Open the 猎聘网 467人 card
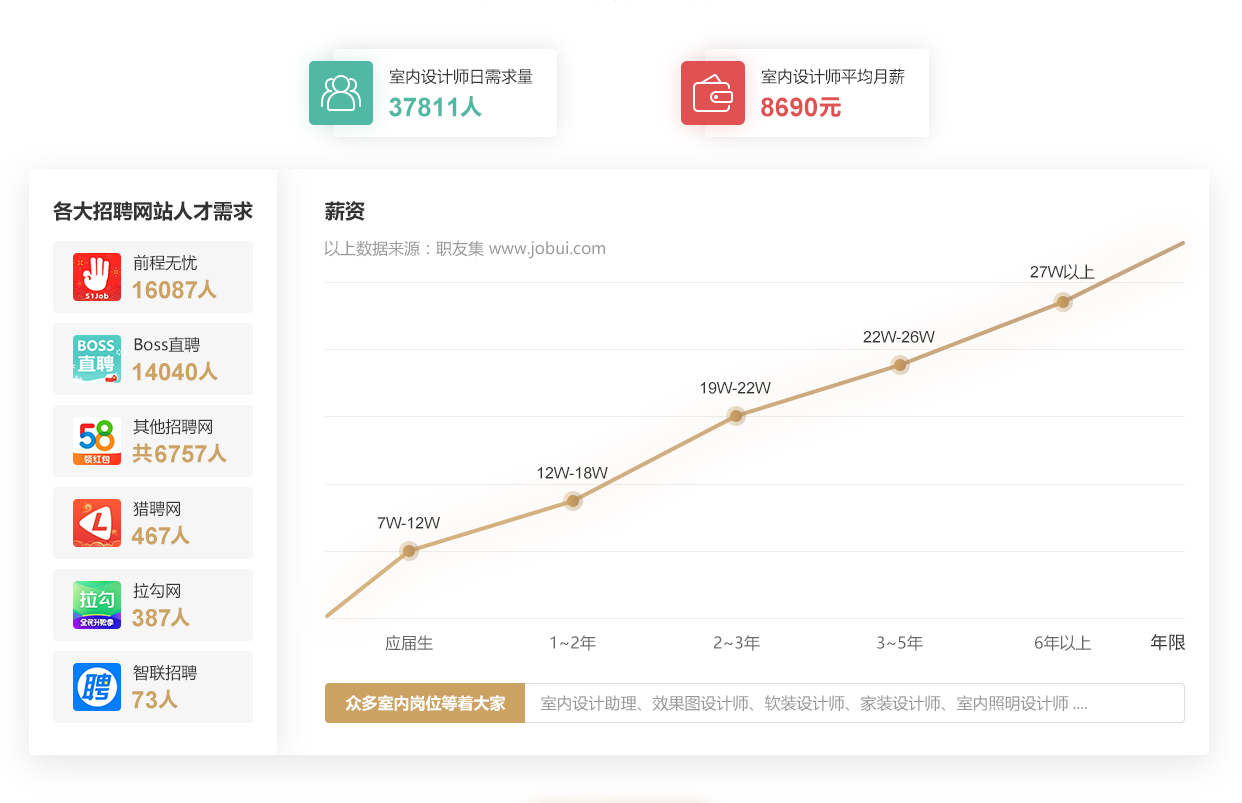1242x803 pixels. point(153,523)
